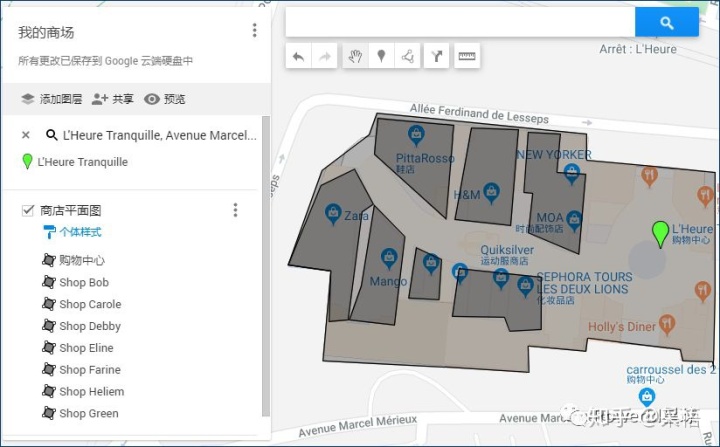Screen dimensions: 720x447
Task: Click the sidebar vertical scrollbar
Action: [x=266, y=266]
